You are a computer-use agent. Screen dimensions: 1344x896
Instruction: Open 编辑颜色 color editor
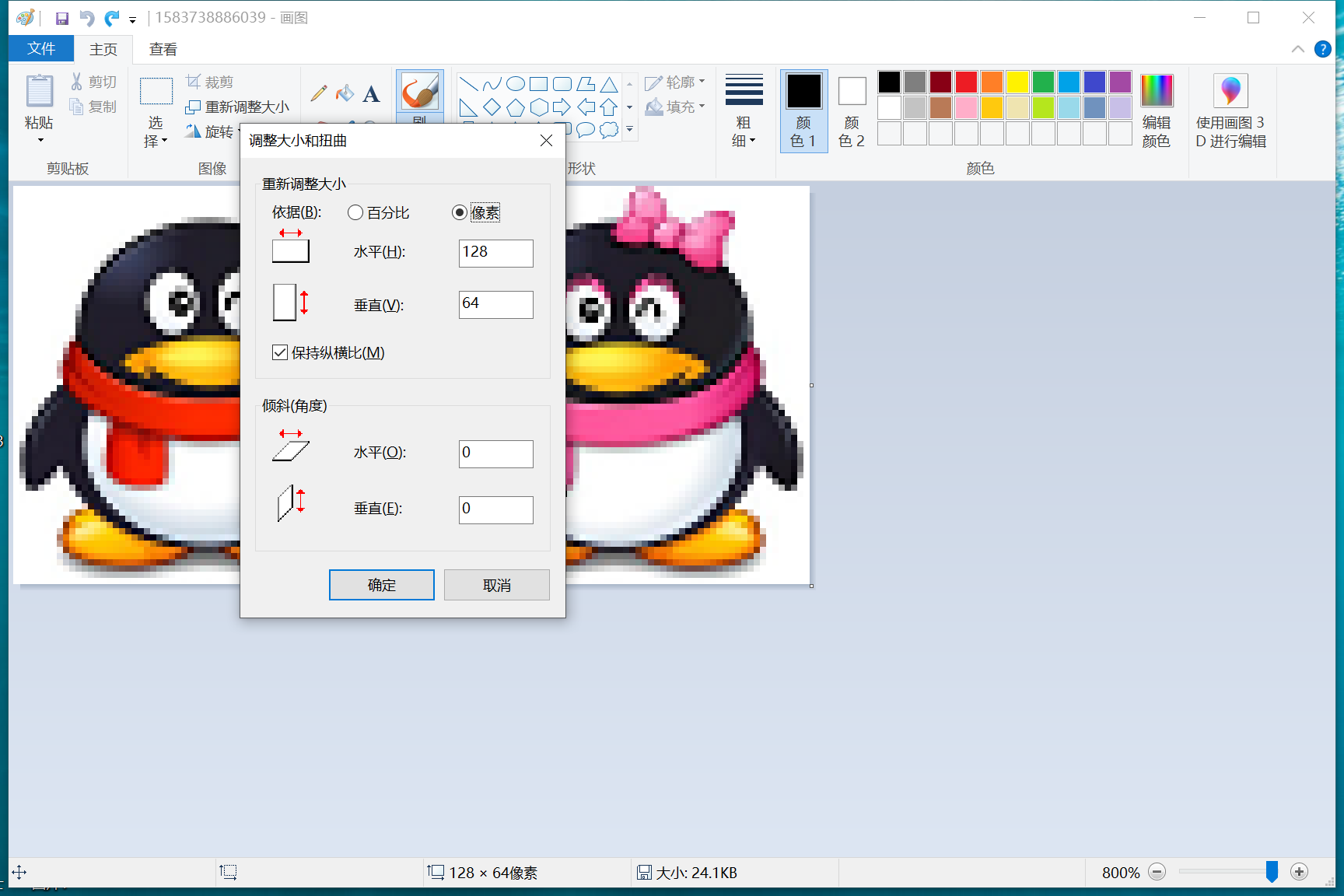pos(1157,110)
